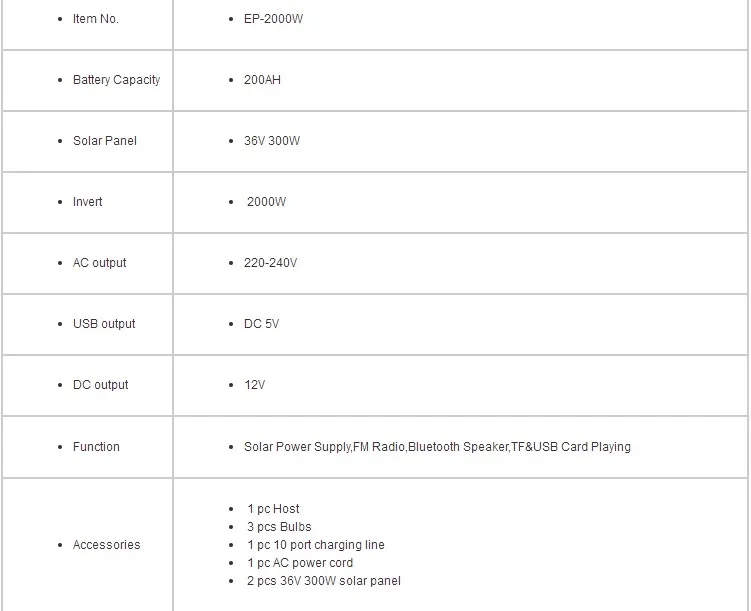Select the 36V 300W value in Solar Panel row
This screenshot has width=751, height=611.
(x=272, y=141)
